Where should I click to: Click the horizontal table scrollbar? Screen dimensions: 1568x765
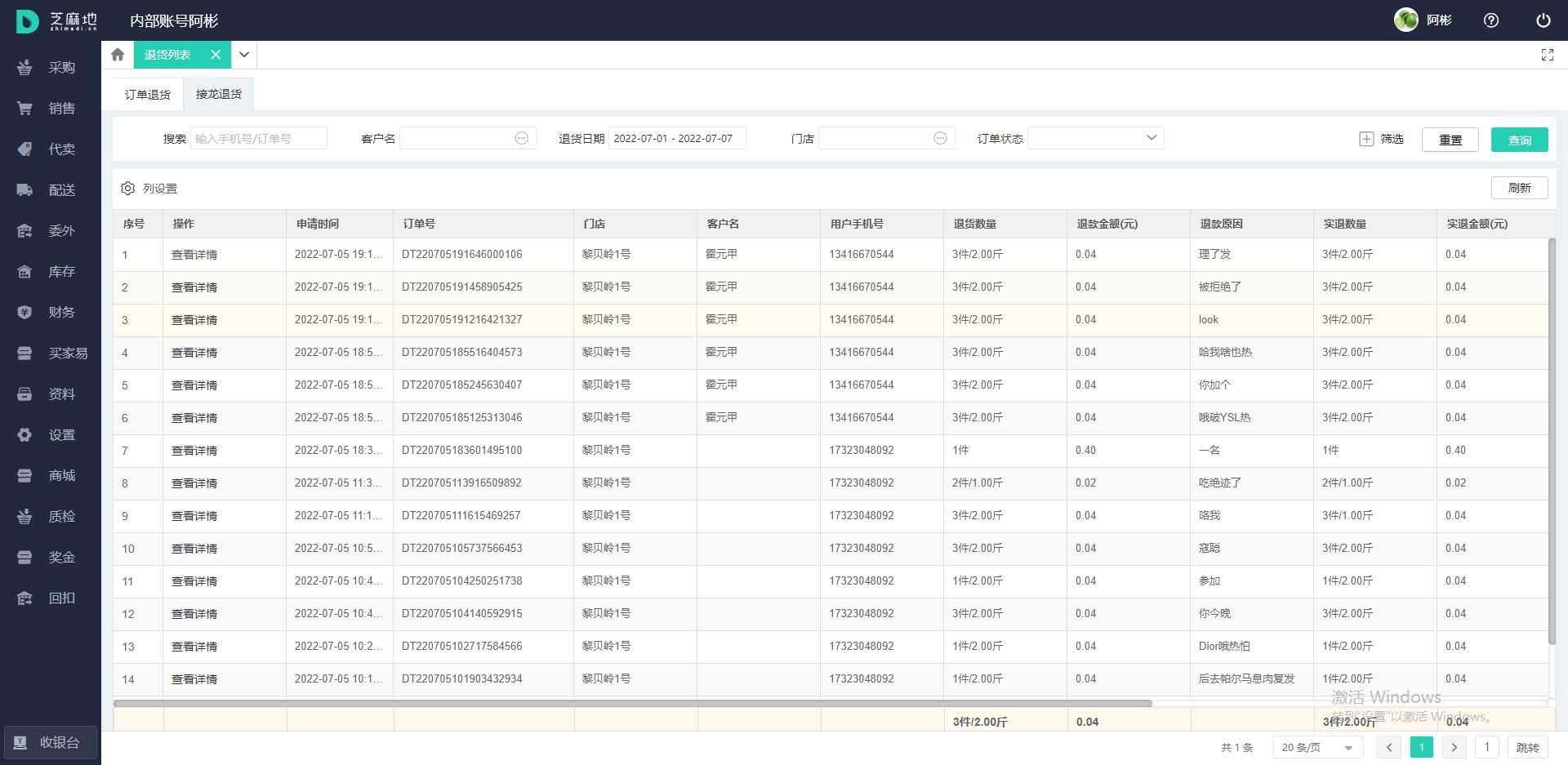[633, 703]
